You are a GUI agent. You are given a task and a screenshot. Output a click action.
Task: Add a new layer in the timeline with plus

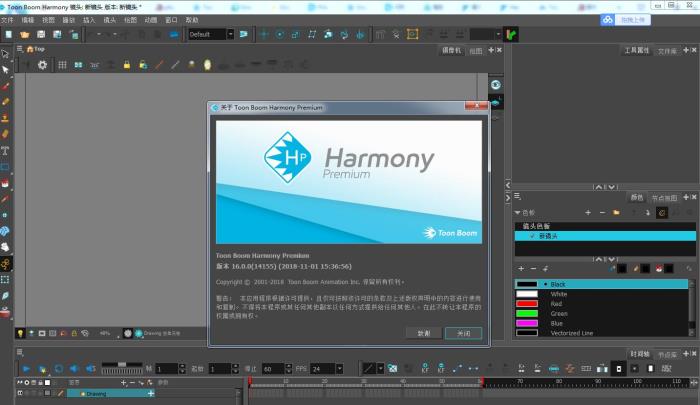(x=124, y=383)
